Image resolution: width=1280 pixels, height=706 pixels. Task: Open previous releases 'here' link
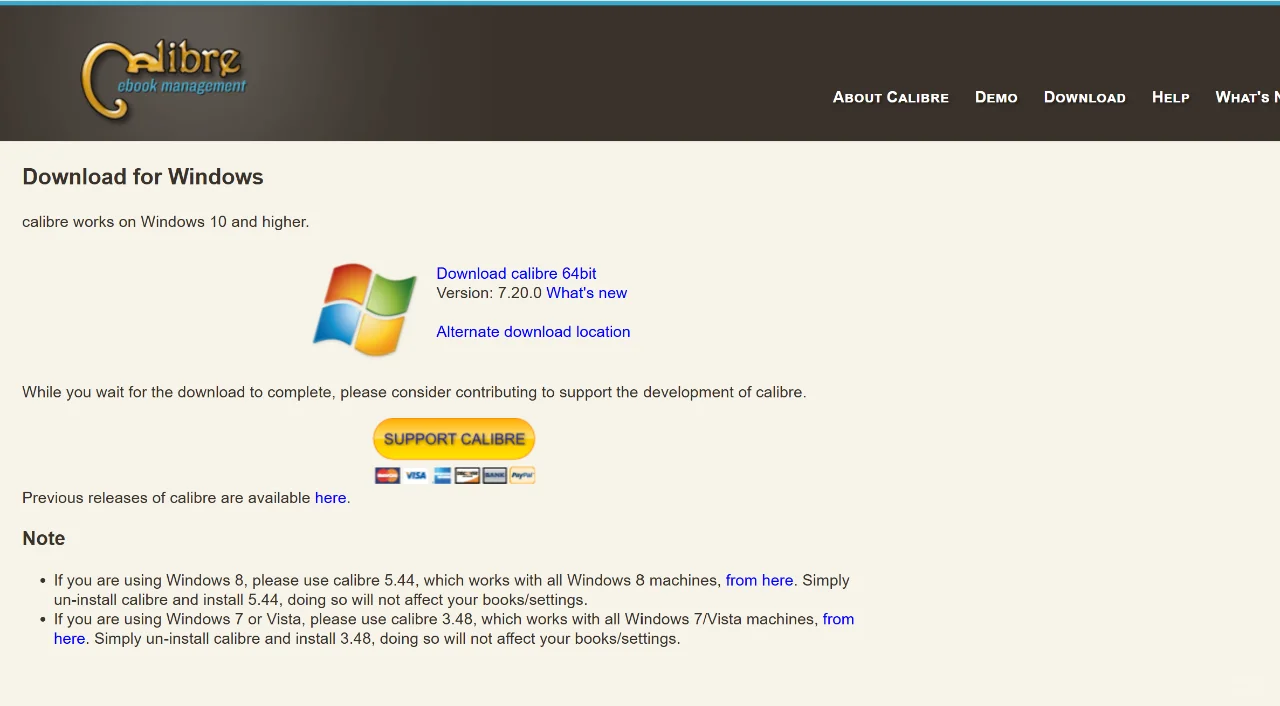330,498
